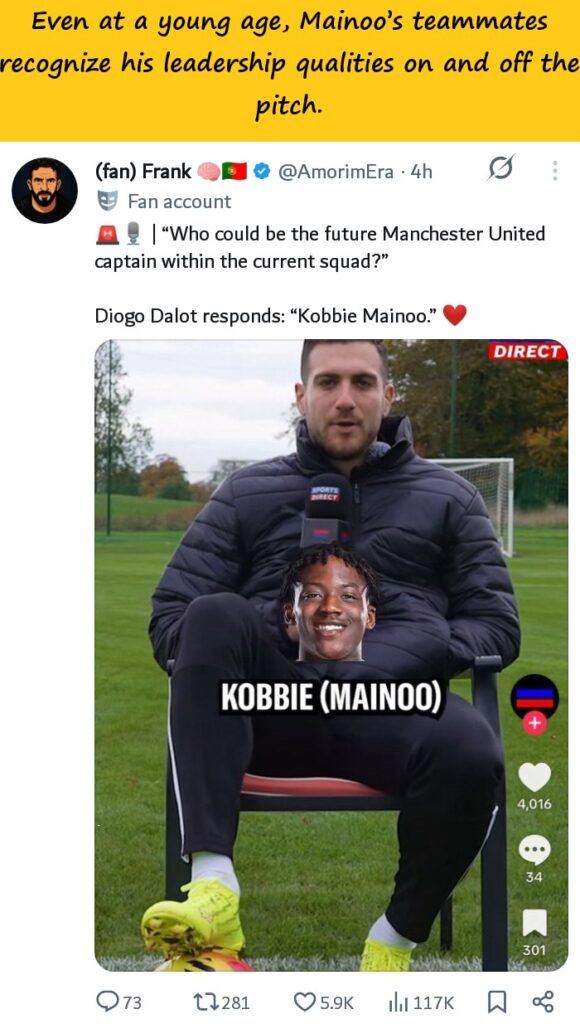Screen dimensions: 580x1024
Task: Follow the TikTok account via plus button
Action: point(534,723)
